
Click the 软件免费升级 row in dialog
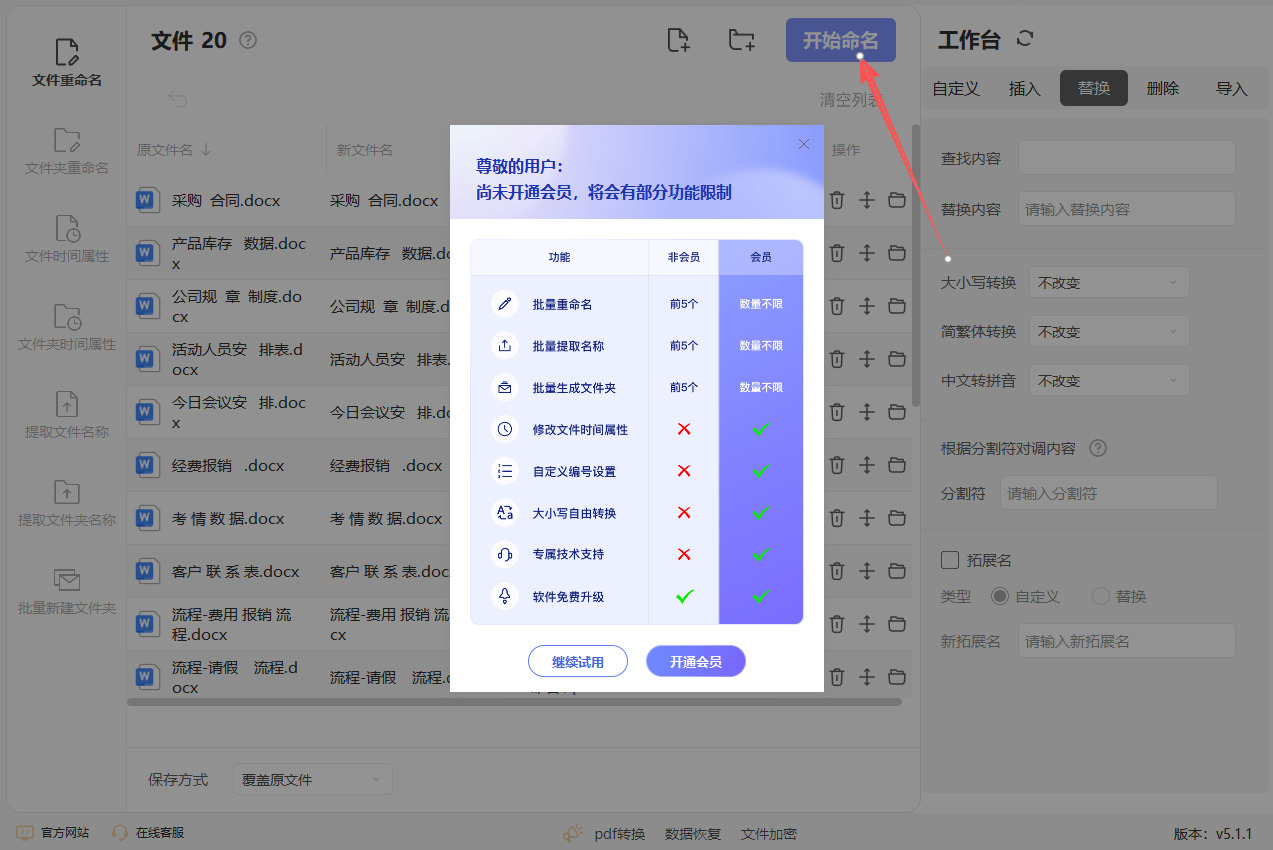click(x=637, y=596)
